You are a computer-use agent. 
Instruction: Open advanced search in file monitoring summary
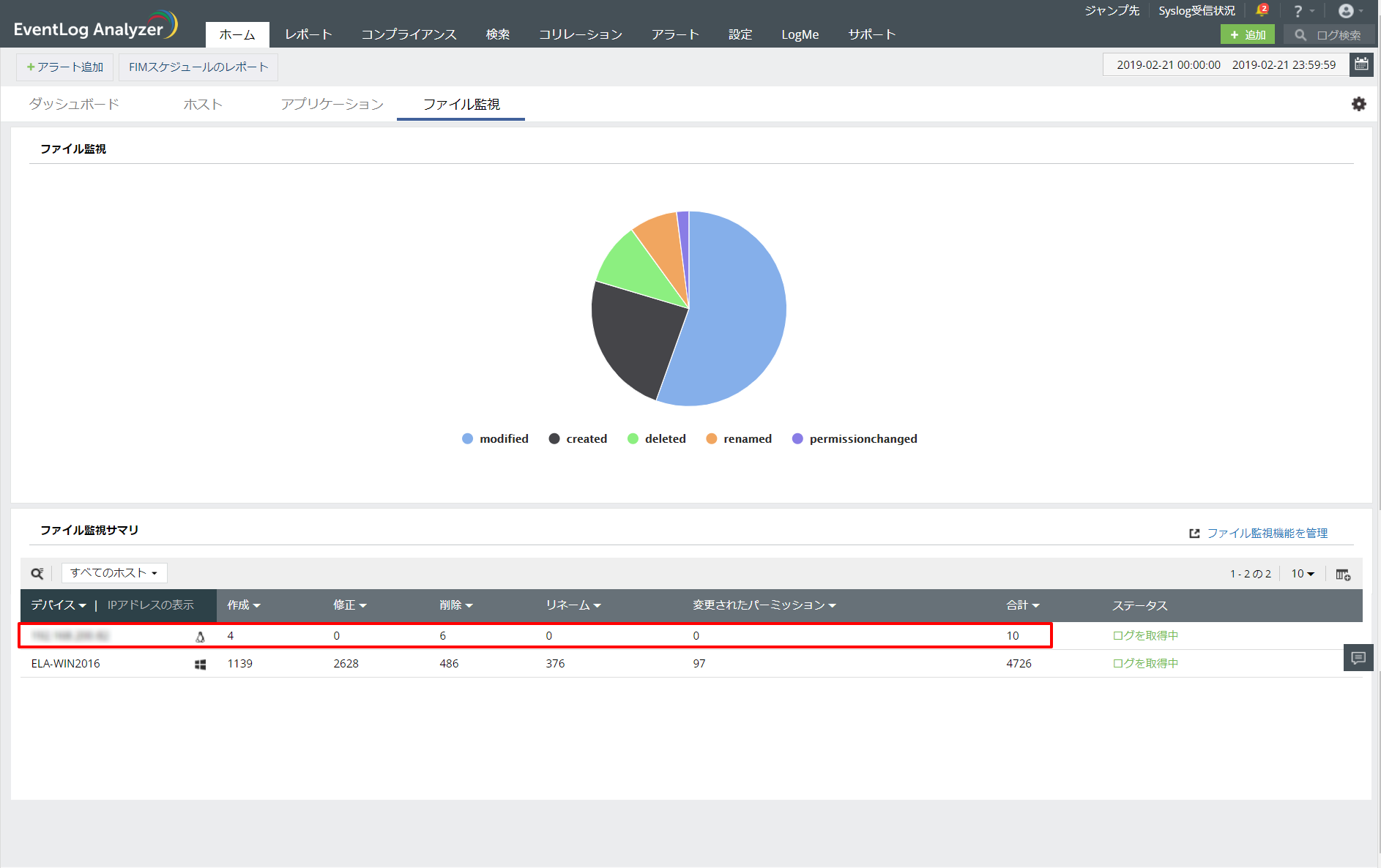tap(37, 573)
